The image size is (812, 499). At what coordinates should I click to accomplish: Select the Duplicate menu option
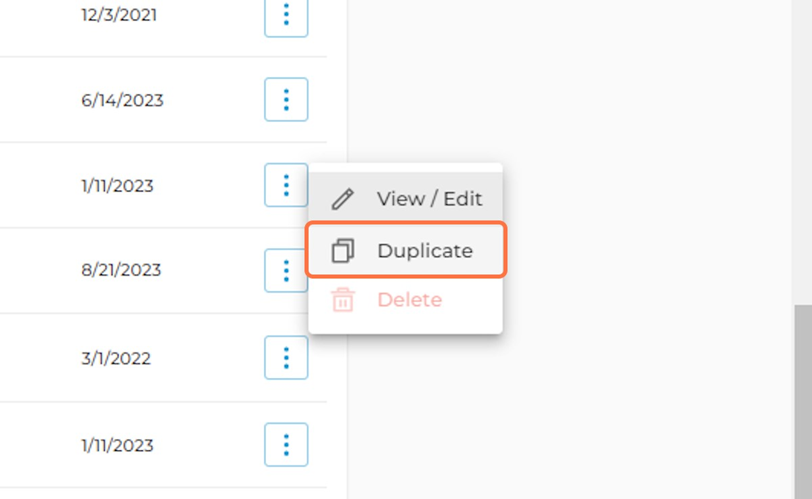405,250
